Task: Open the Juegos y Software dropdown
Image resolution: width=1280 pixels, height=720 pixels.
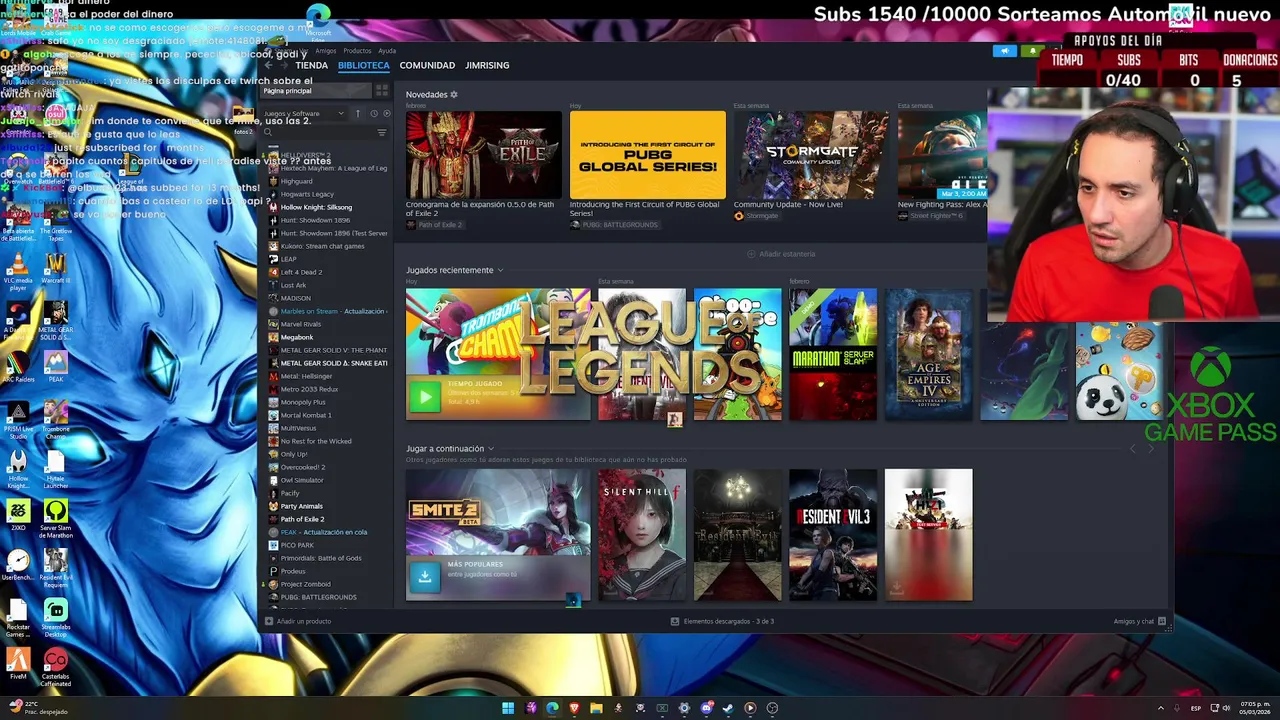Action: [x=304, y=114]
